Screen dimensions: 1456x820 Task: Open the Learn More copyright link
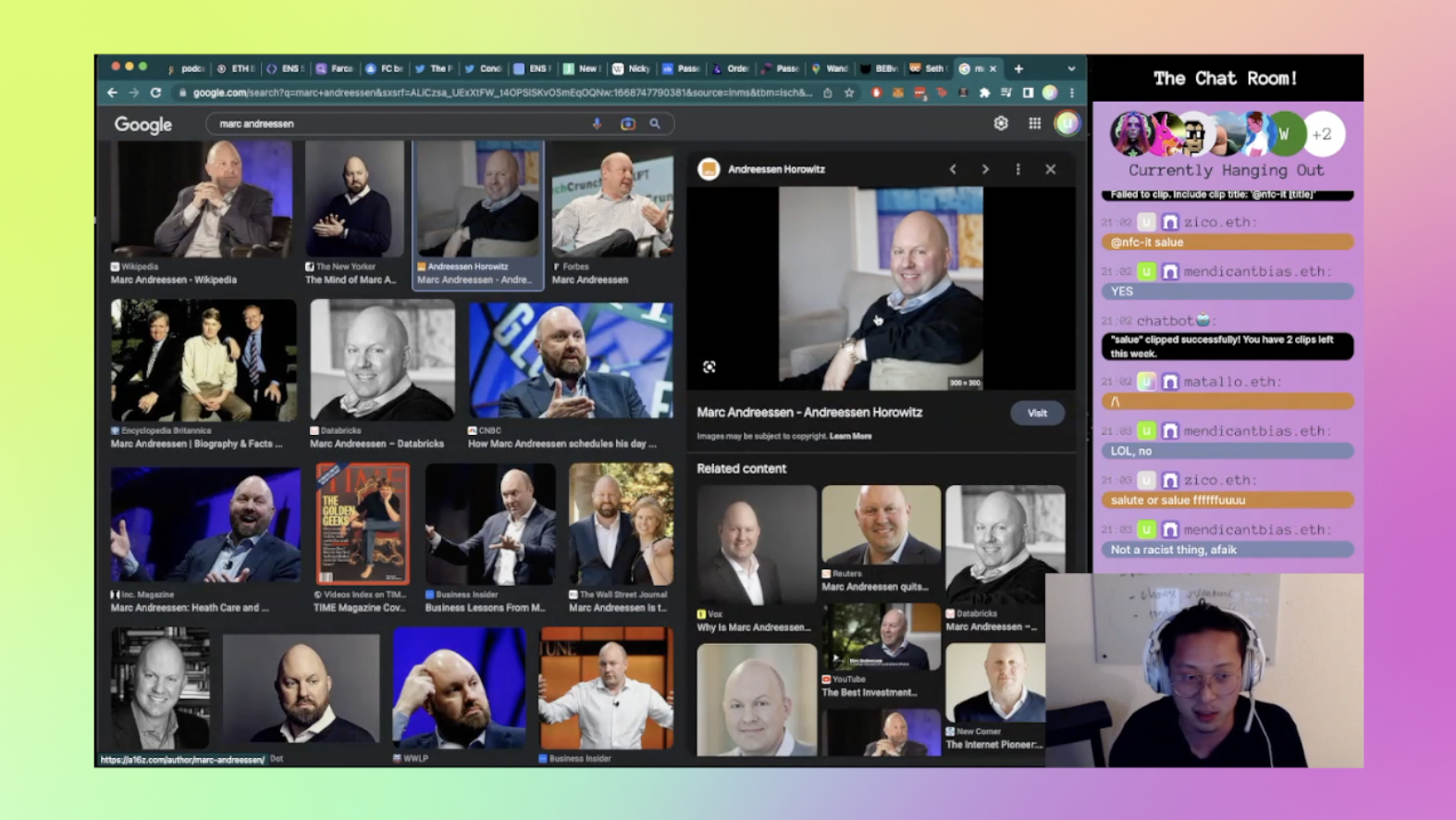coord(850,436)
